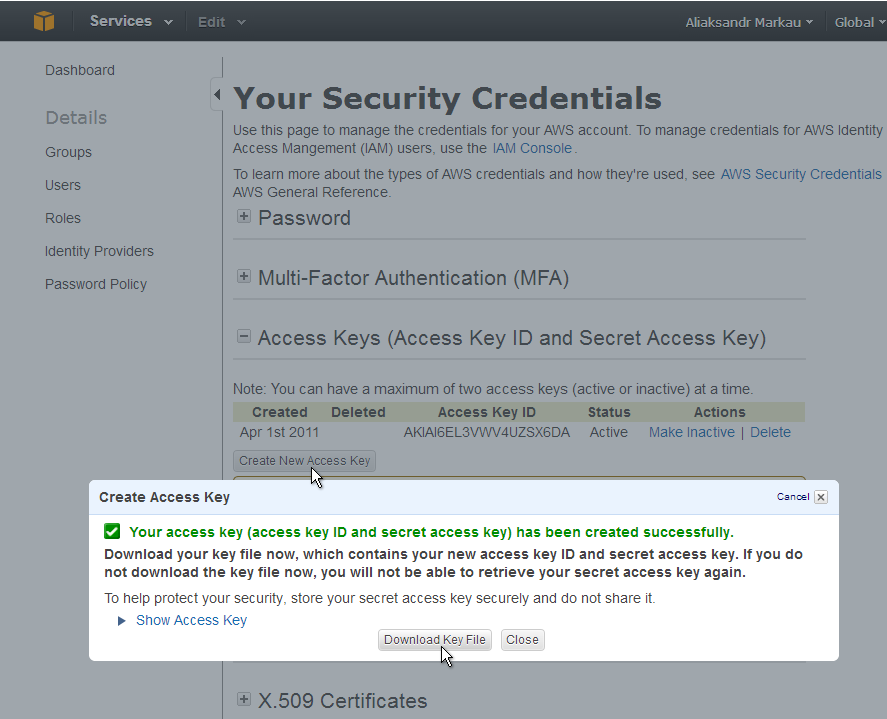Screen dimensions: 887x719
Task: Expand Show Access Key disclosure triangle
Action: pyautogui.click(x=121, y=621)
